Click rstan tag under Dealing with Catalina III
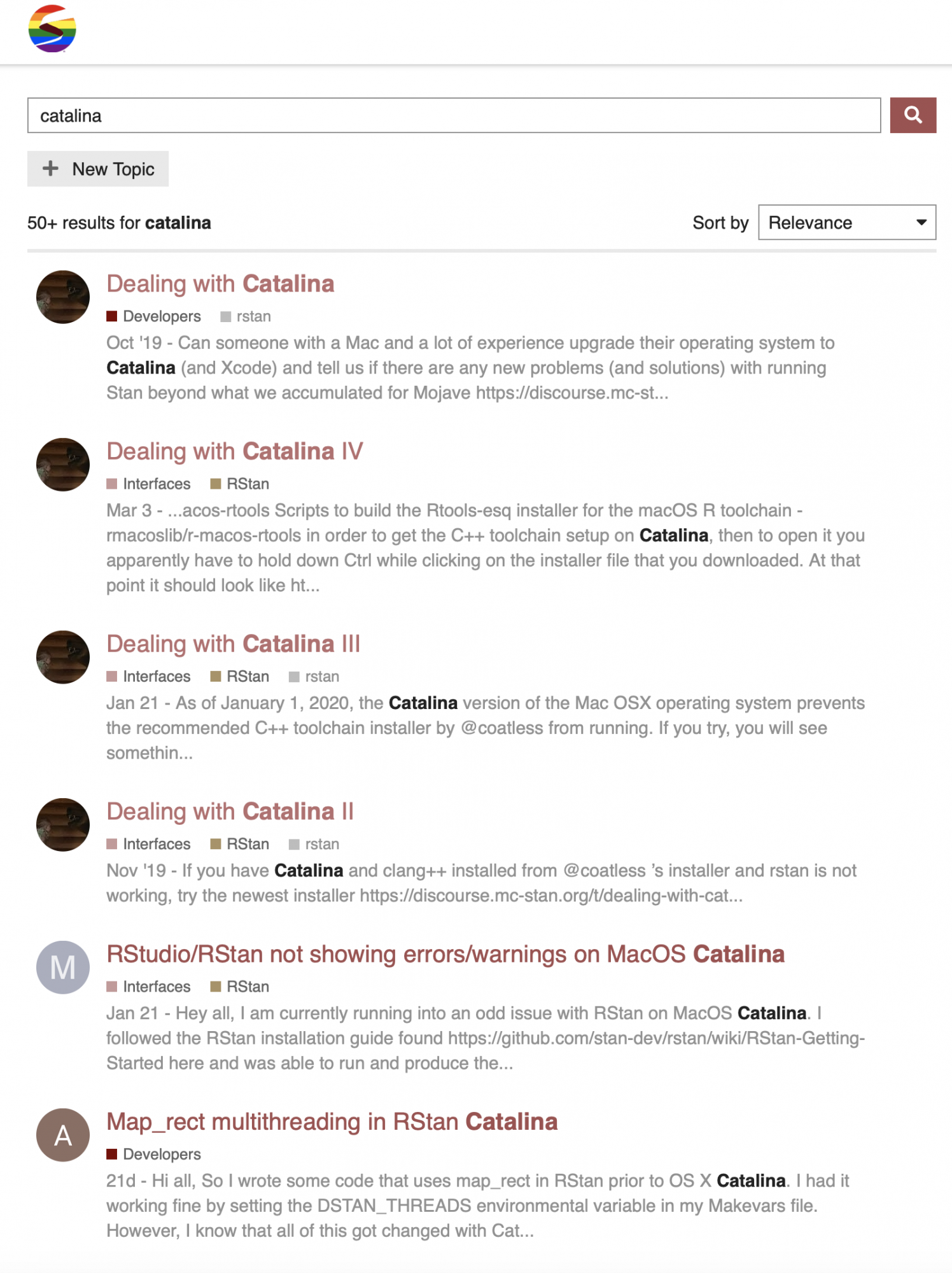This screenshot has height=1273, width=952. tap(321, 677)
